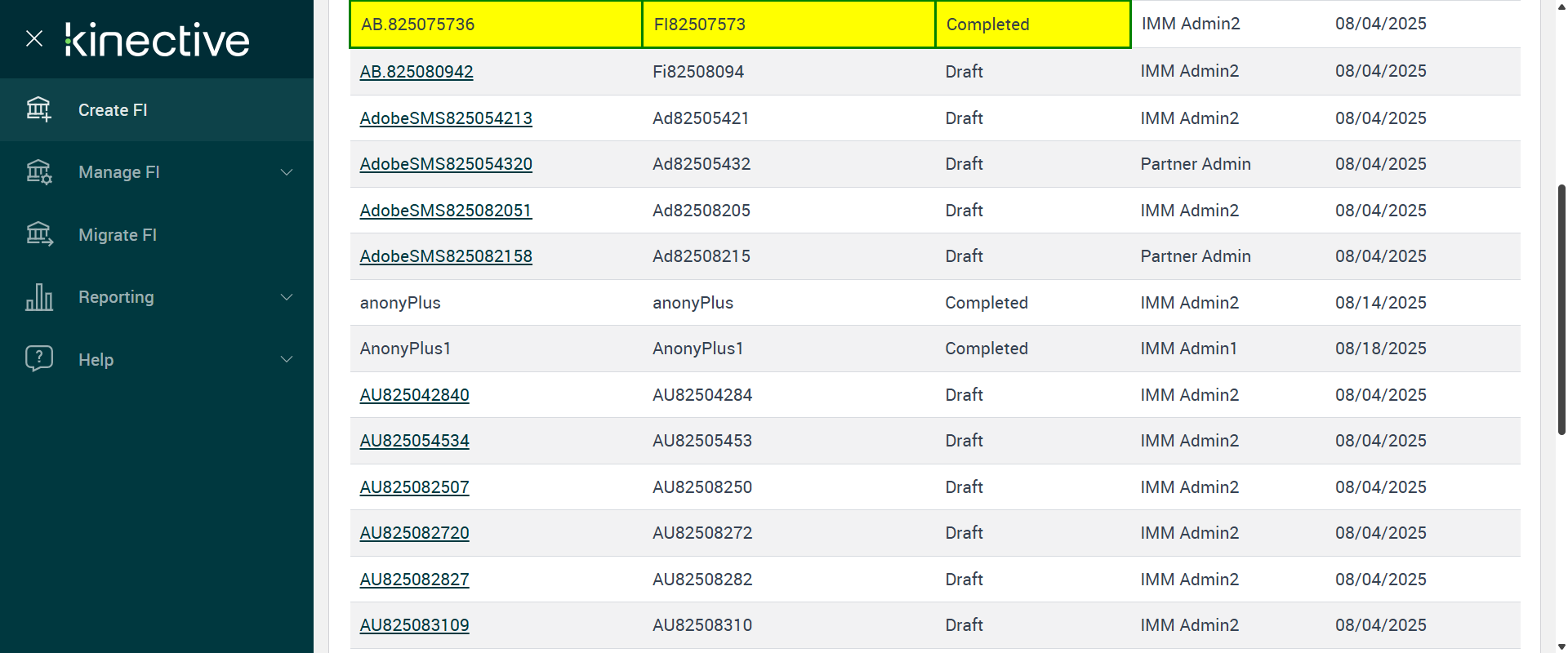Select the AB.825075736 name cell
Image resolution: width=1568 pixels, height=653 pixels.
point(496,24)
